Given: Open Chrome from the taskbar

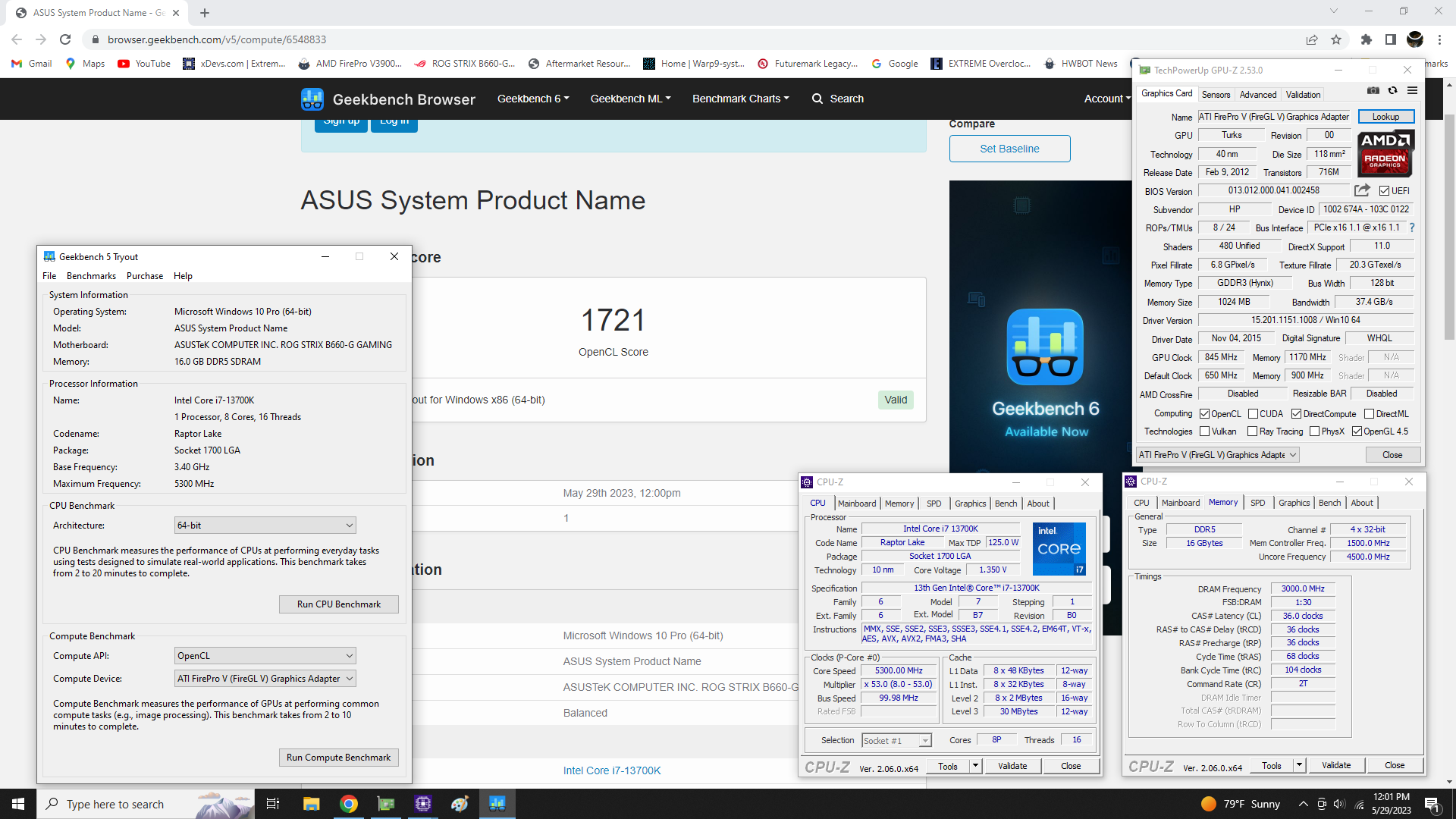Looking at the screenshot, I should coord(348,804).
